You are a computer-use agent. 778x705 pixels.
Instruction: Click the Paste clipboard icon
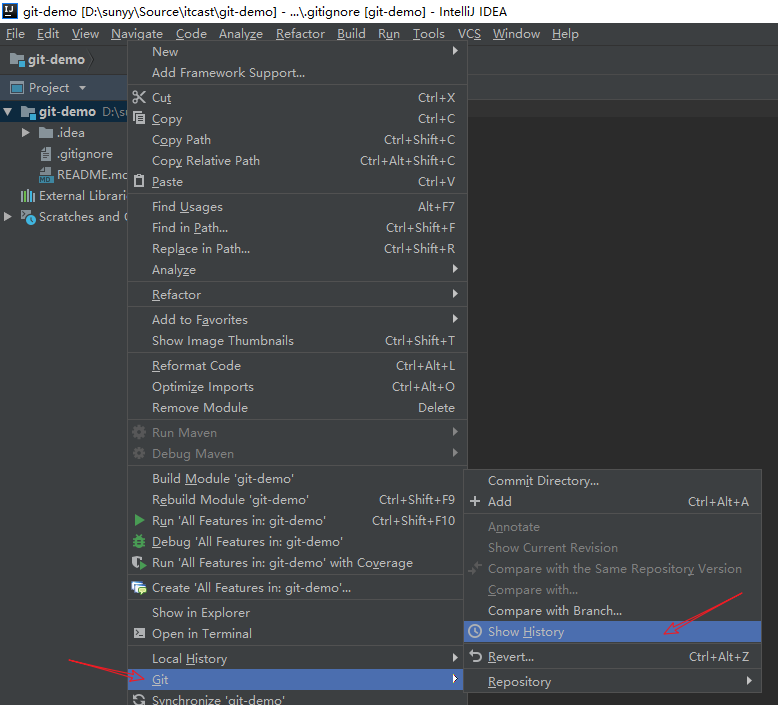coord(139,182)
